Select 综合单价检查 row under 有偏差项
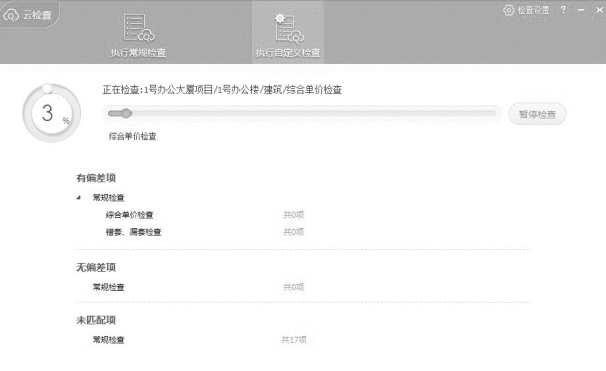The image size is (606, 371). point(205,215)
